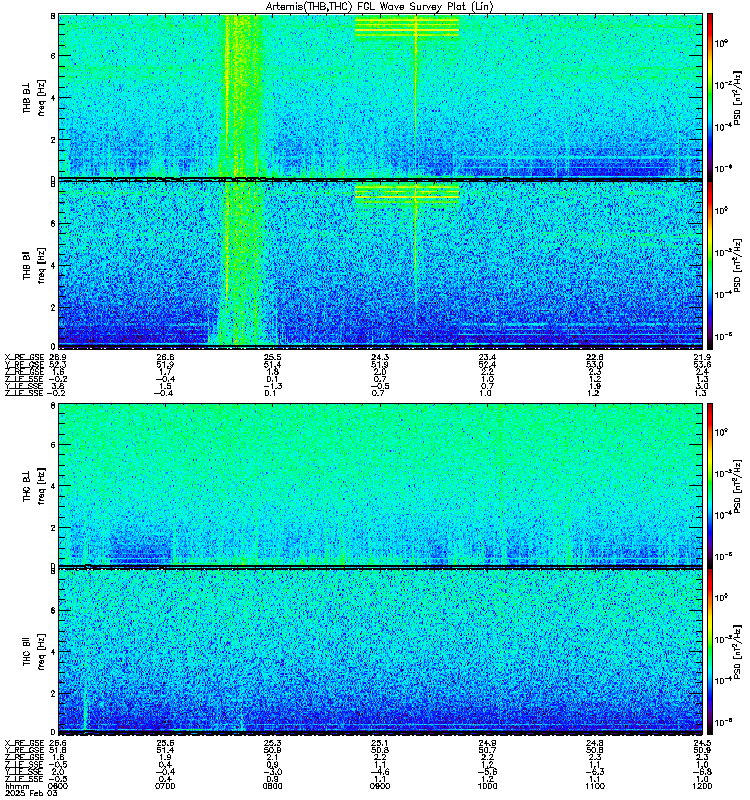Click the 24.3 X_RE_GSE value

click(380, 357)
